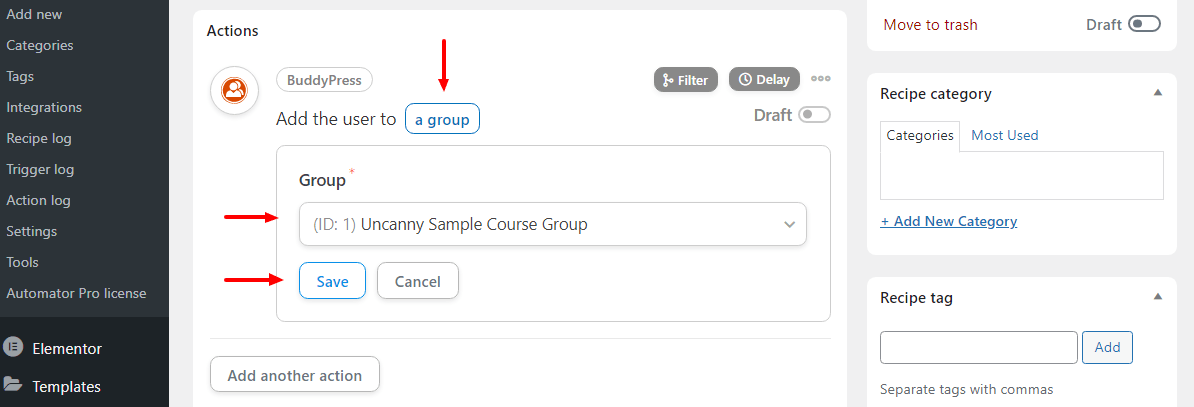Open Recipe log in sidebar
The image size is (1194, 407).
tap(40, 138)
